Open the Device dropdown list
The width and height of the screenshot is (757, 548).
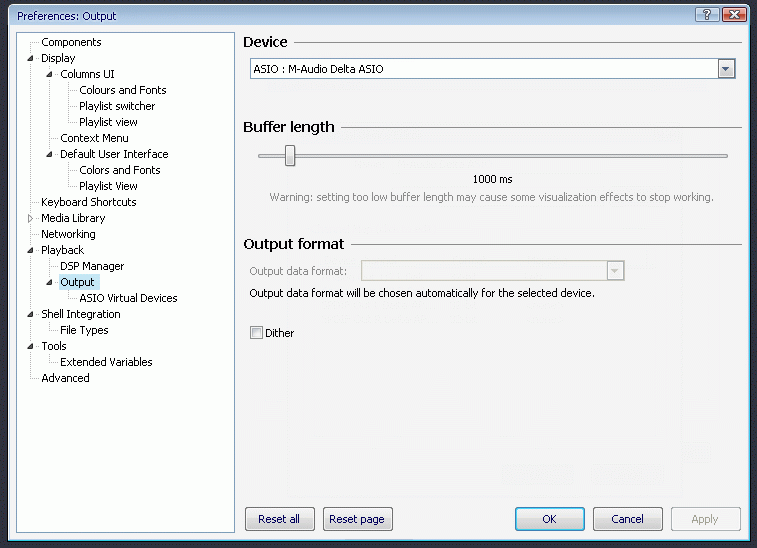pyautogui.click(x=727, y=69)
